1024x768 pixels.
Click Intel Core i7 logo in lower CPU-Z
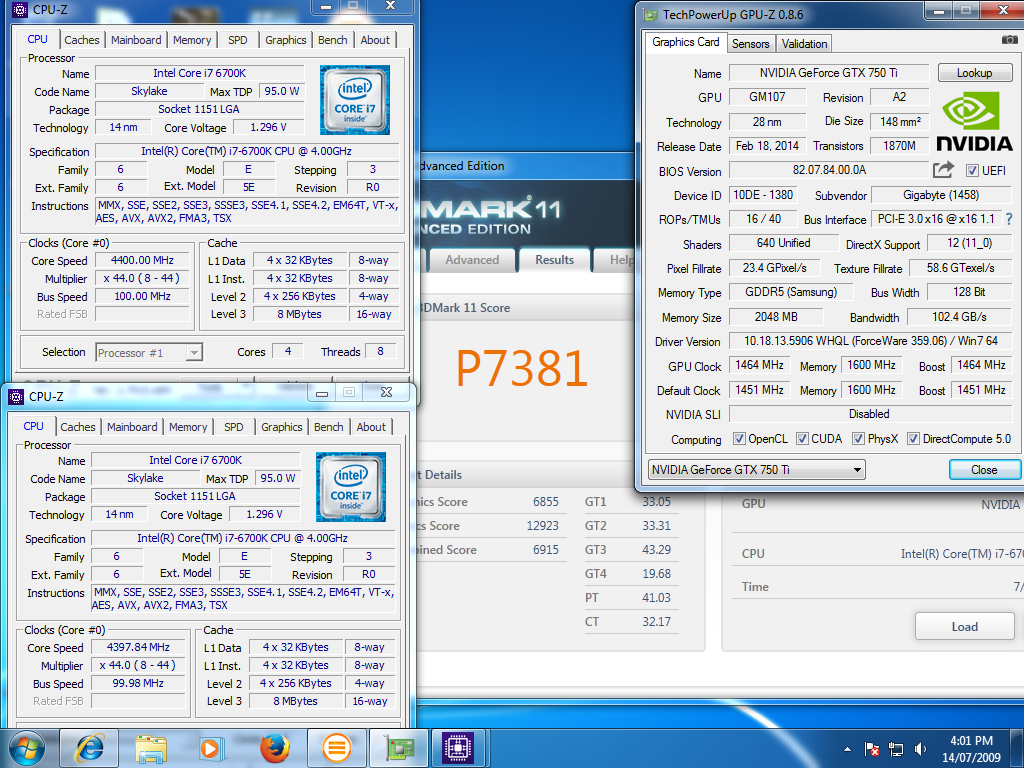(351, 487)
